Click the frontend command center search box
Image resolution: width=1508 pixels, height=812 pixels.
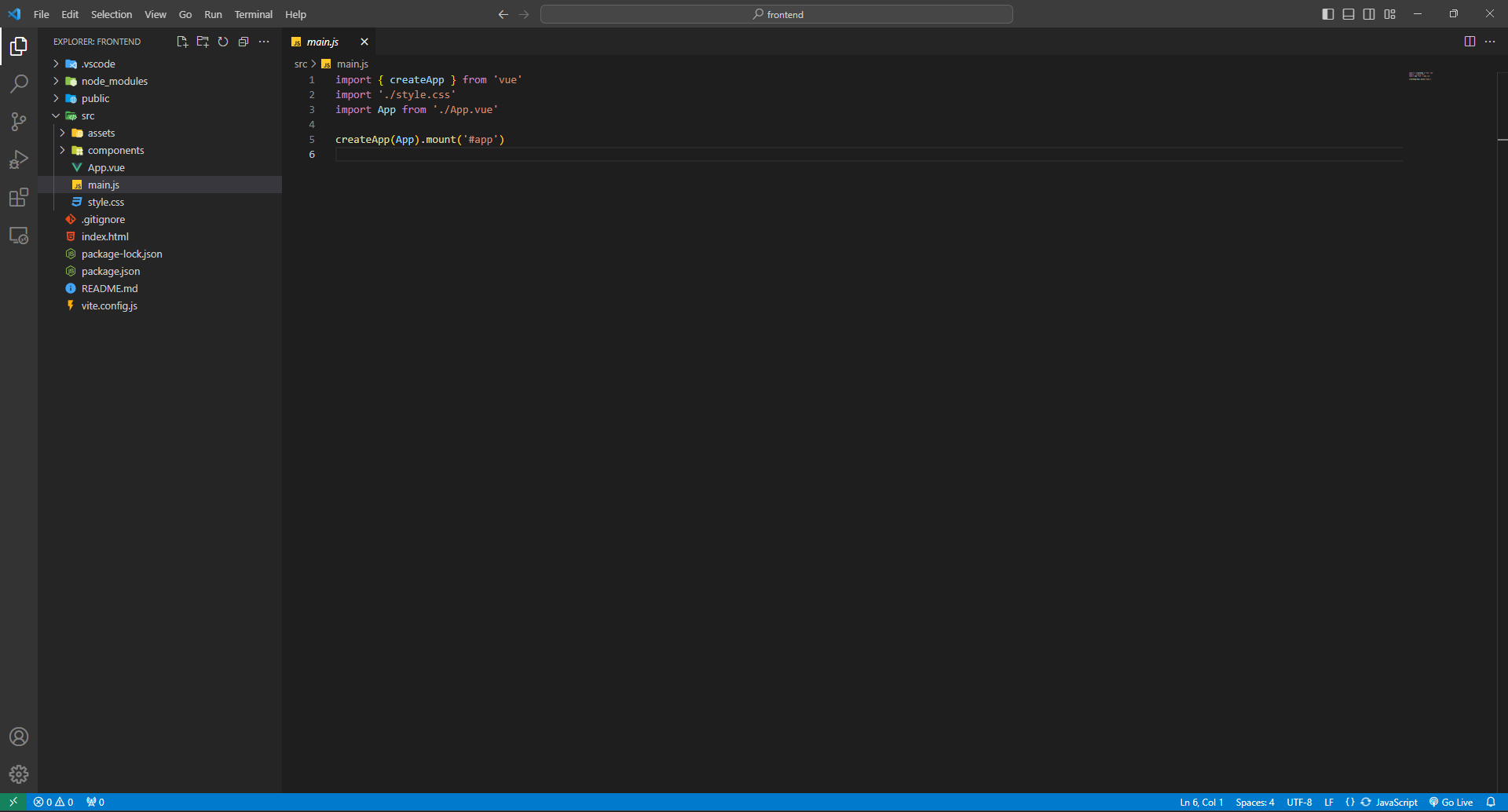pos(777,14)
